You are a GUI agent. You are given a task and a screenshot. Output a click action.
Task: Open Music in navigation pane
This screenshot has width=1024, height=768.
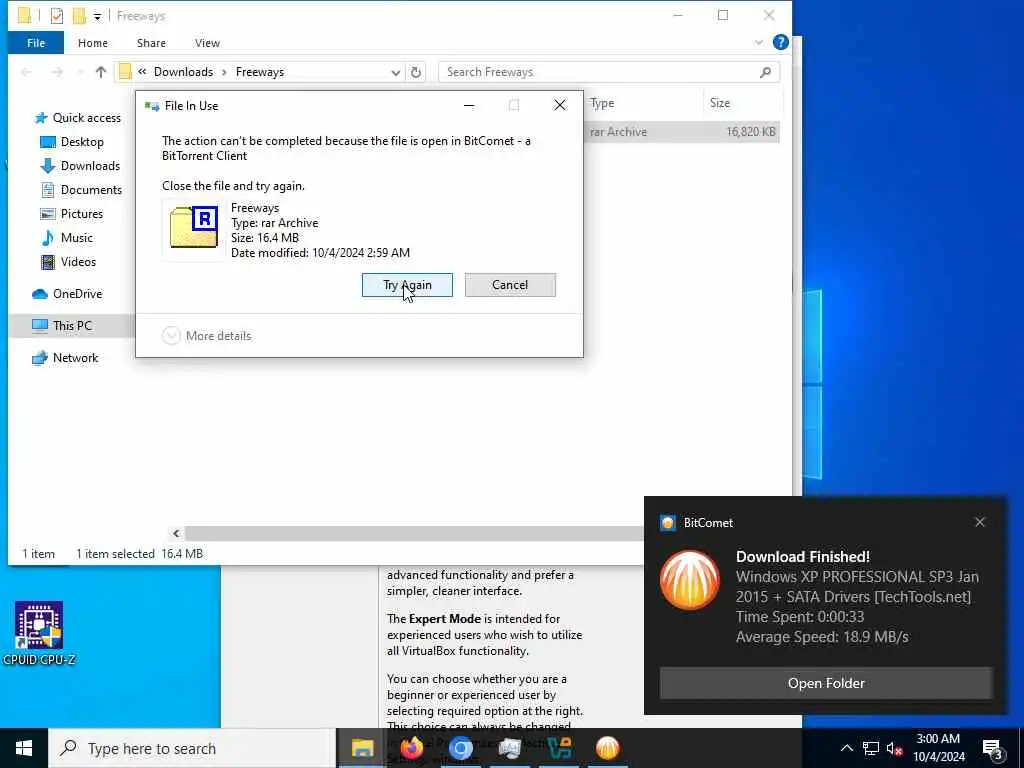(x=67, y=238)
